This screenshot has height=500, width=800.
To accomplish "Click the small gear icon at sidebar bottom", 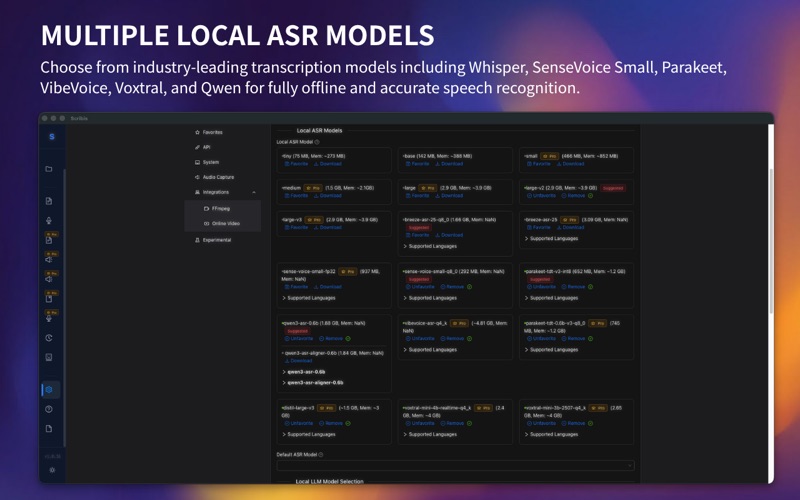I will (x=52, y=470).
